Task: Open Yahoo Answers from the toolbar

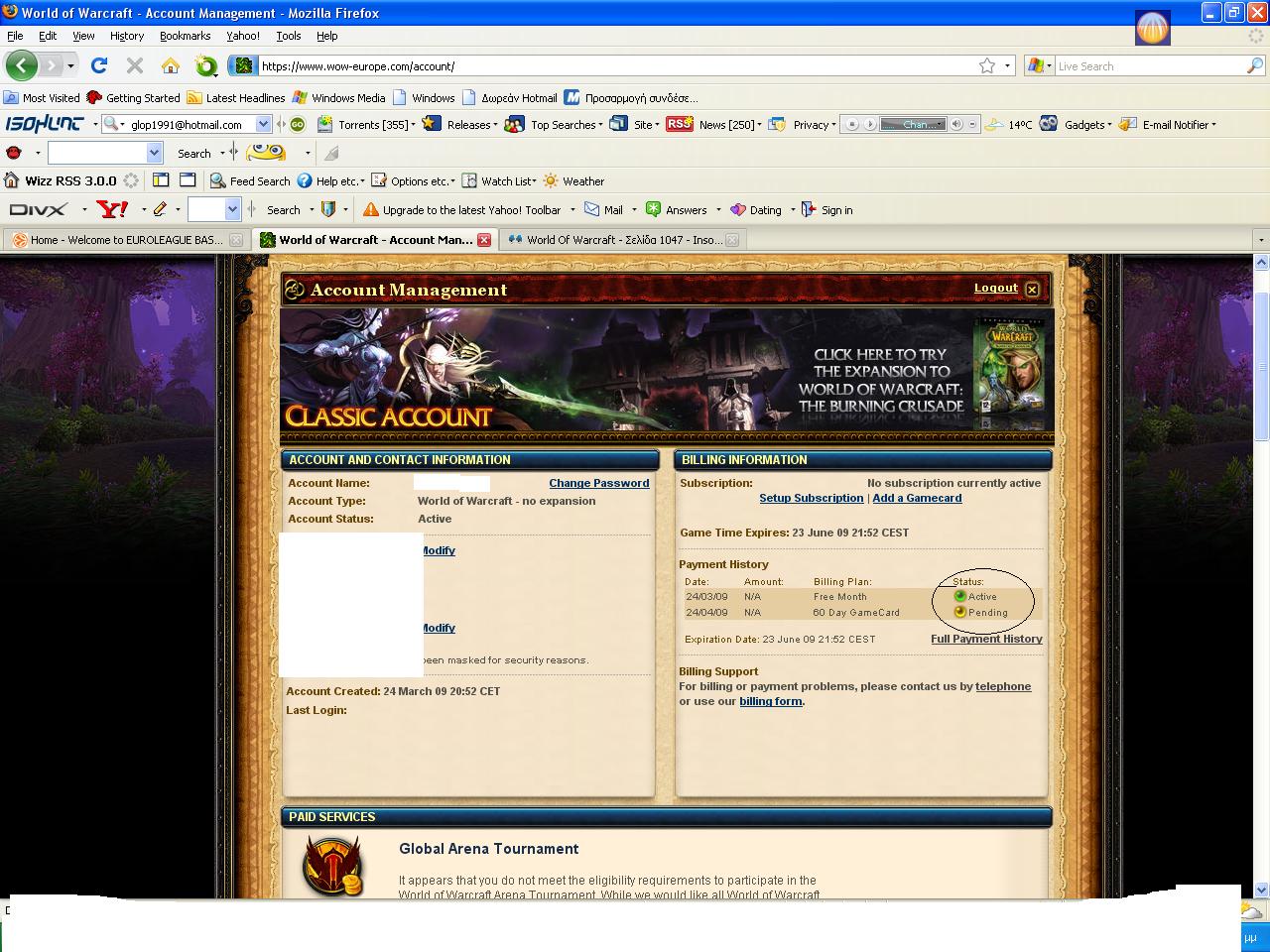Action: 676,209
